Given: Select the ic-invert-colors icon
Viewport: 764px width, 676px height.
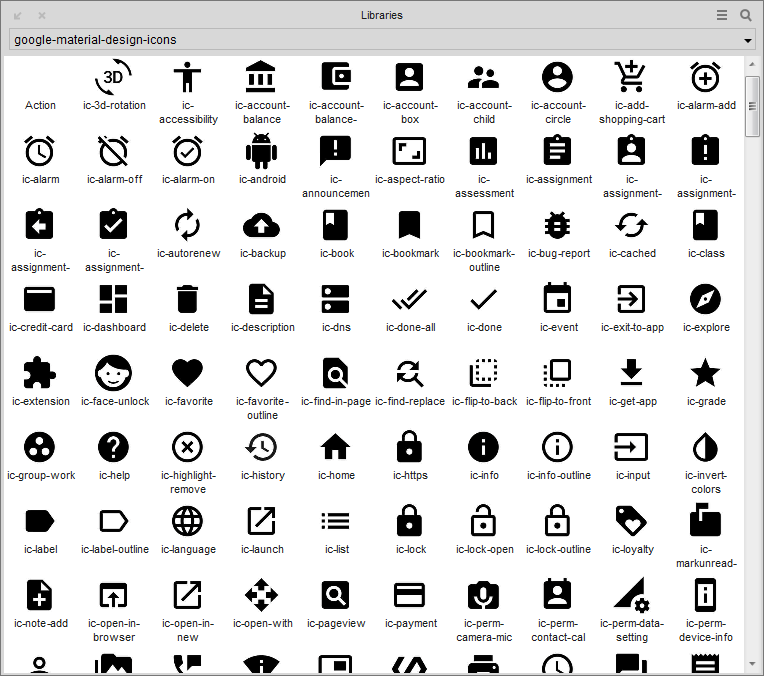Looking at the screenshot, I should [706, 447].
